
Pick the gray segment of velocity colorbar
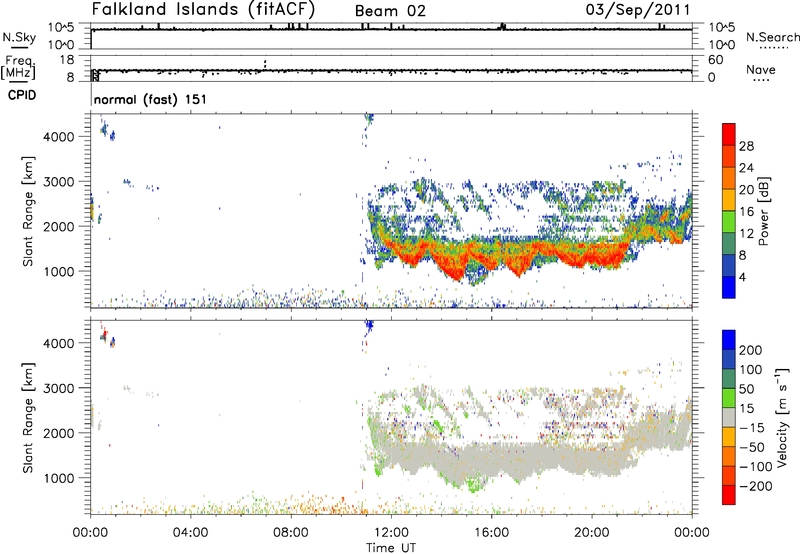click(x=729, y=417)
